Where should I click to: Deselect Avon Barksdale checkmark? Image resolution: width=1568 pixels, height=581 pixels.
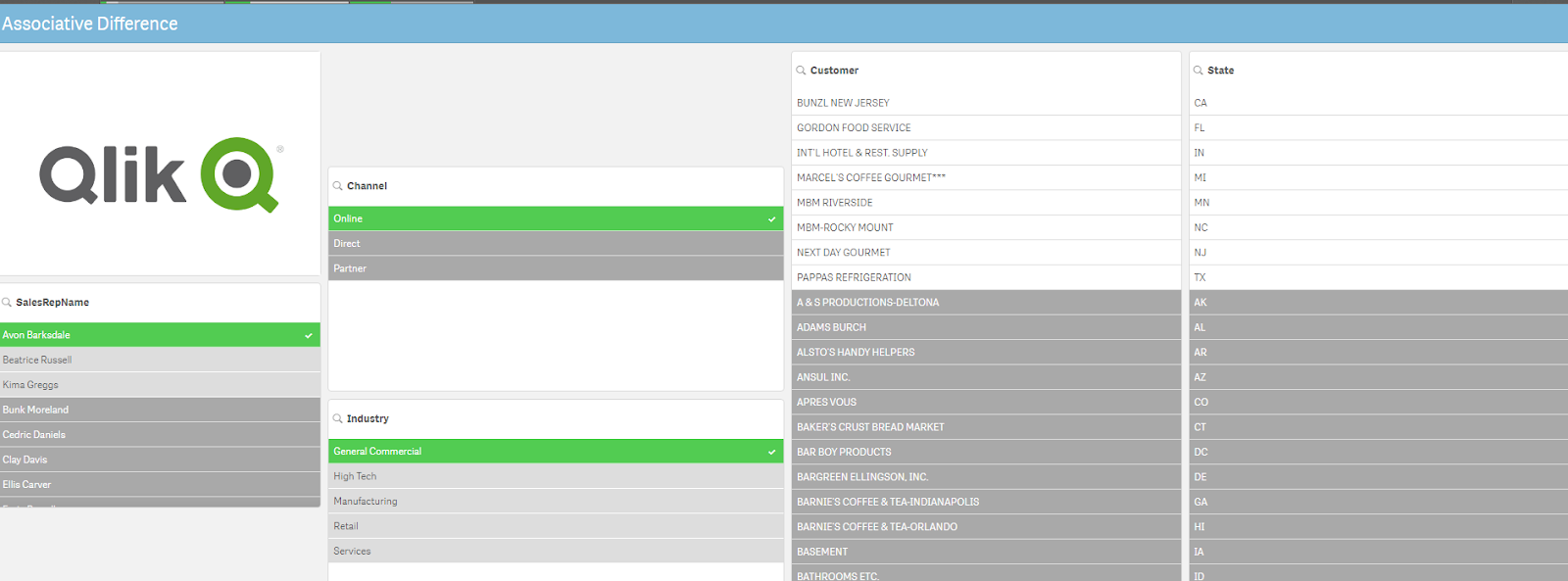click(309, 335)
